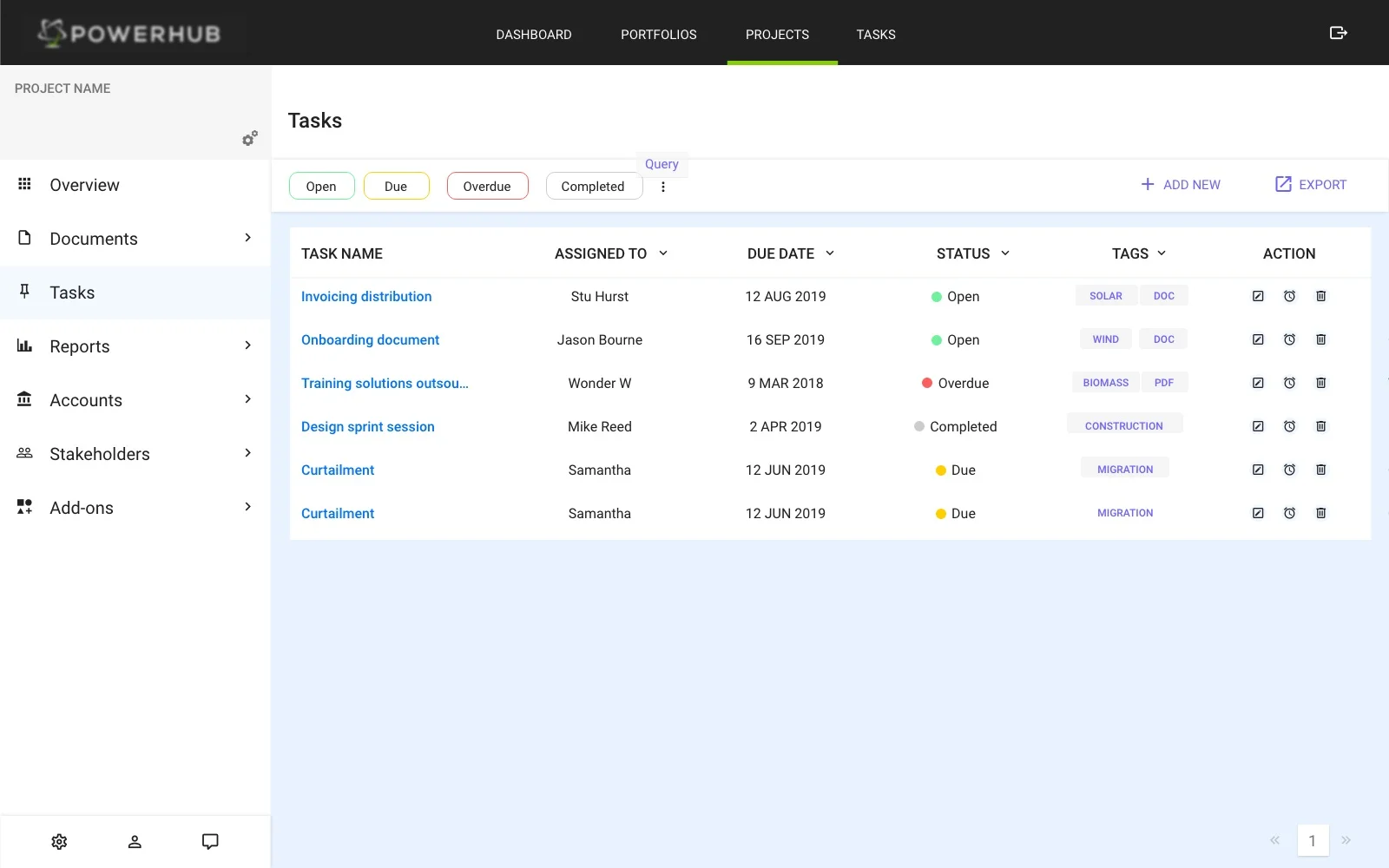Screen dimensions: 1389x868
Task: Delete the Invoicing distribution task
Action: coord(1320,296)
